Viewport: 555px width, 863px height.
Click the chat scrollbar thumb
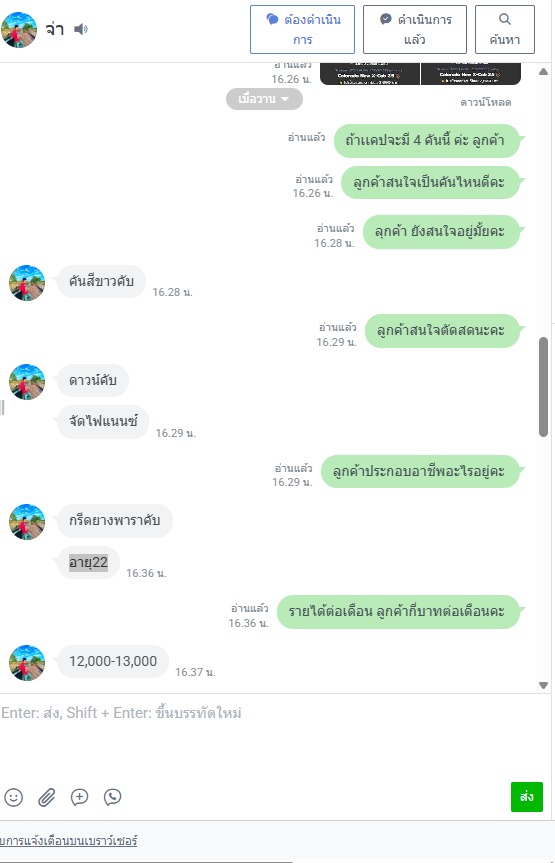(543, 387)
